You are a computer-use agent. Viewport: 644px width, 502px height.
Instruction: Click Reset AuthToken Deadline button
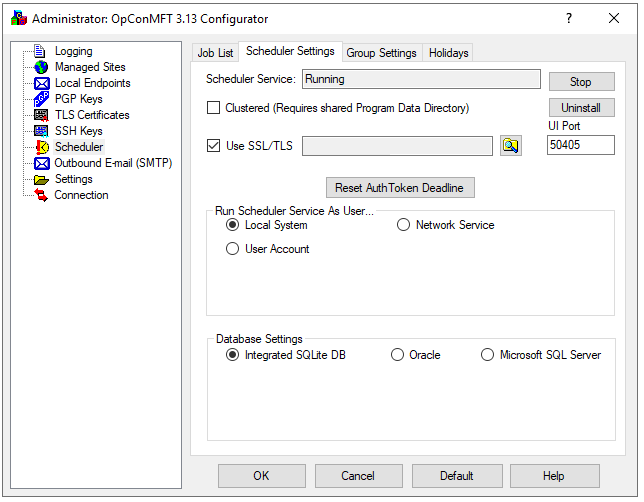400,188
